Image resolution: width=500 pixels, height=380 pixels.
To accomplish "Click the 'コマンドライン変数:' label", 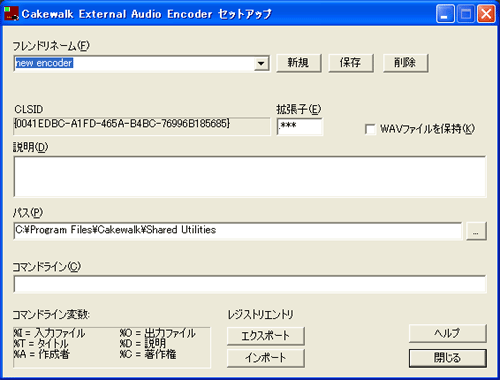I will tap(51, 315).
